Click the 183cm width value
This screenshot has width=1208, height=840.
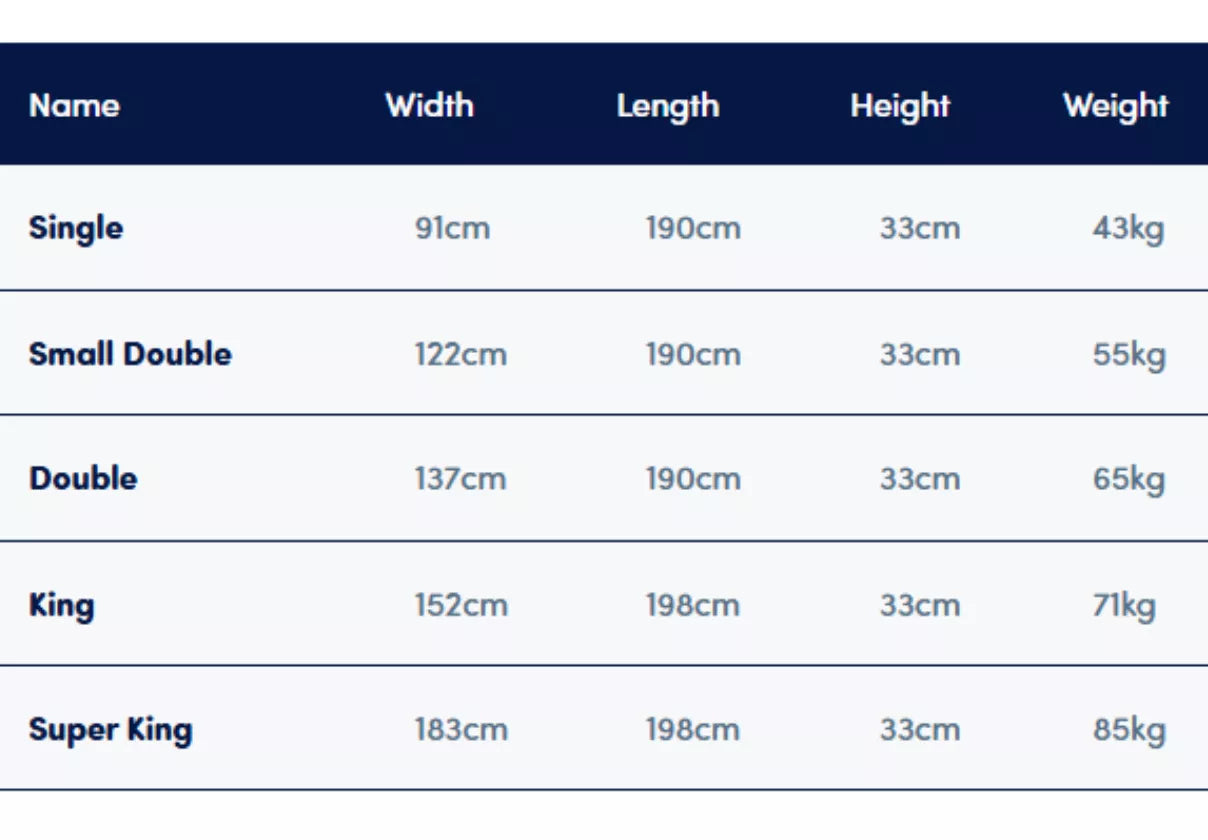point(460,729)
